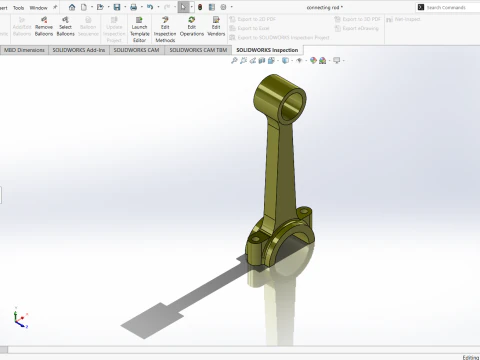Screen dimensions: 480x360
Task: Click the "Editing" status bar text
Action: pyautogui.click(x=471, y=357)
